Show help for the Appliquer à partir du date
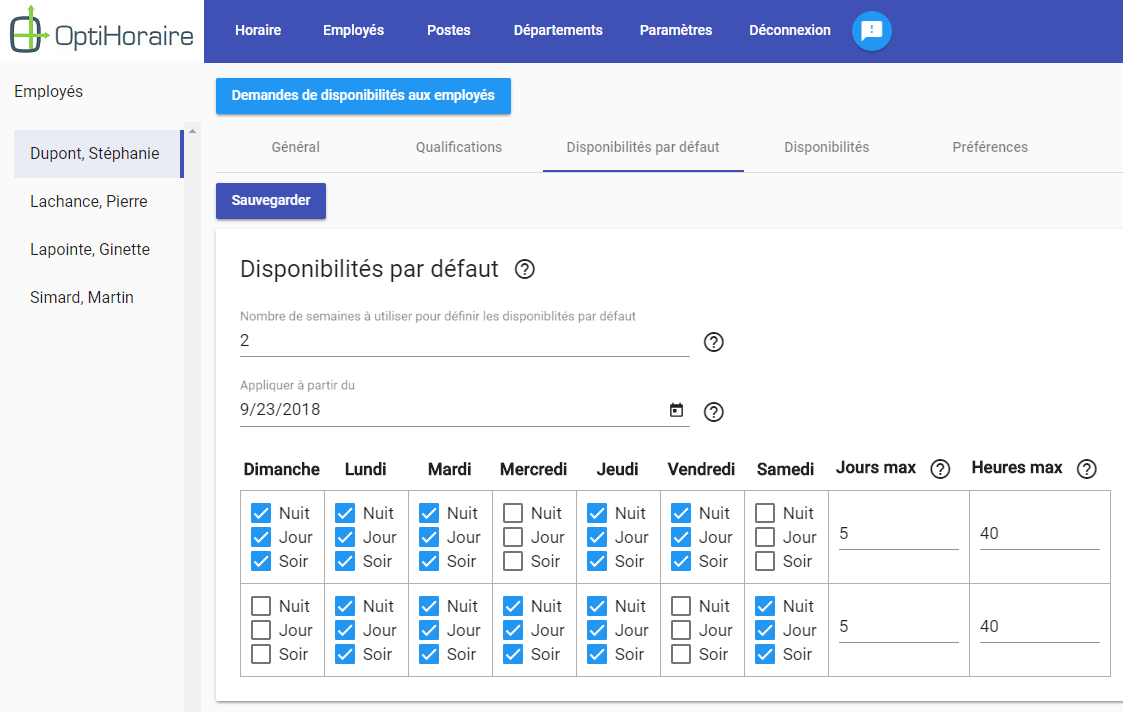This screenshot has height=712, width=1123. point(713,412)
